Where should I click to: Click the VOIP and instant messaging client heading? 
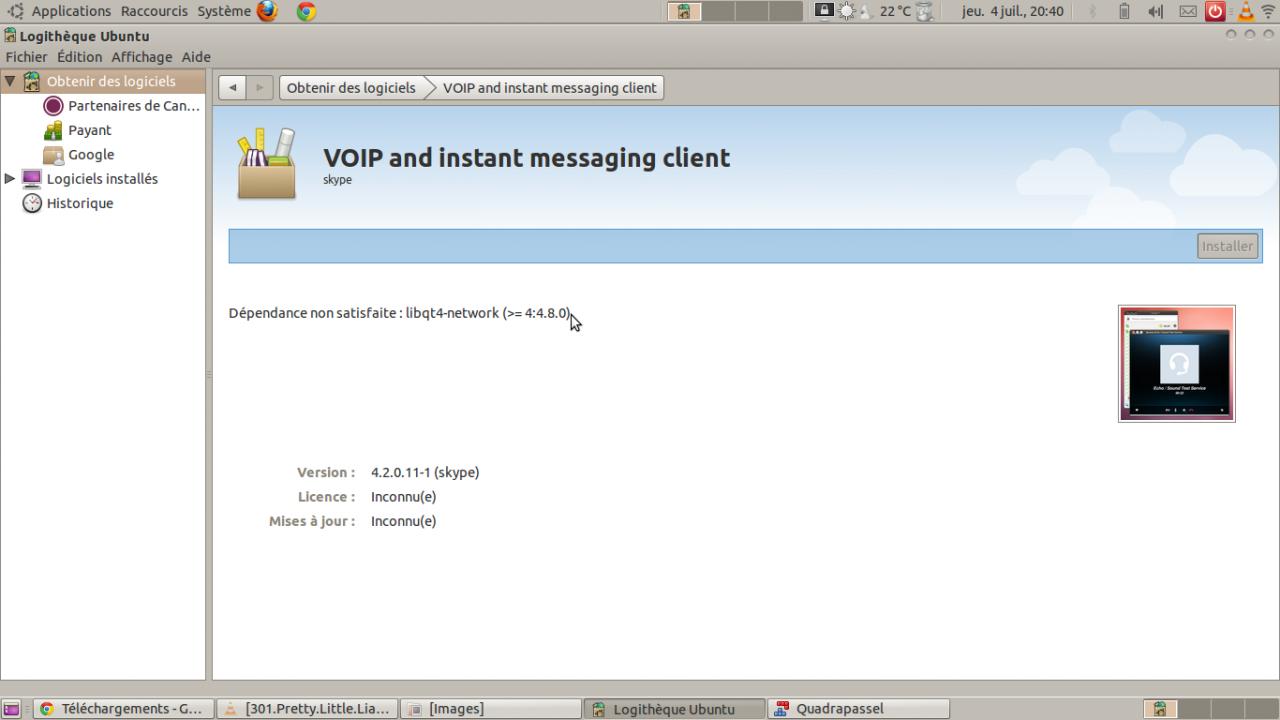[x=527, y=158]
